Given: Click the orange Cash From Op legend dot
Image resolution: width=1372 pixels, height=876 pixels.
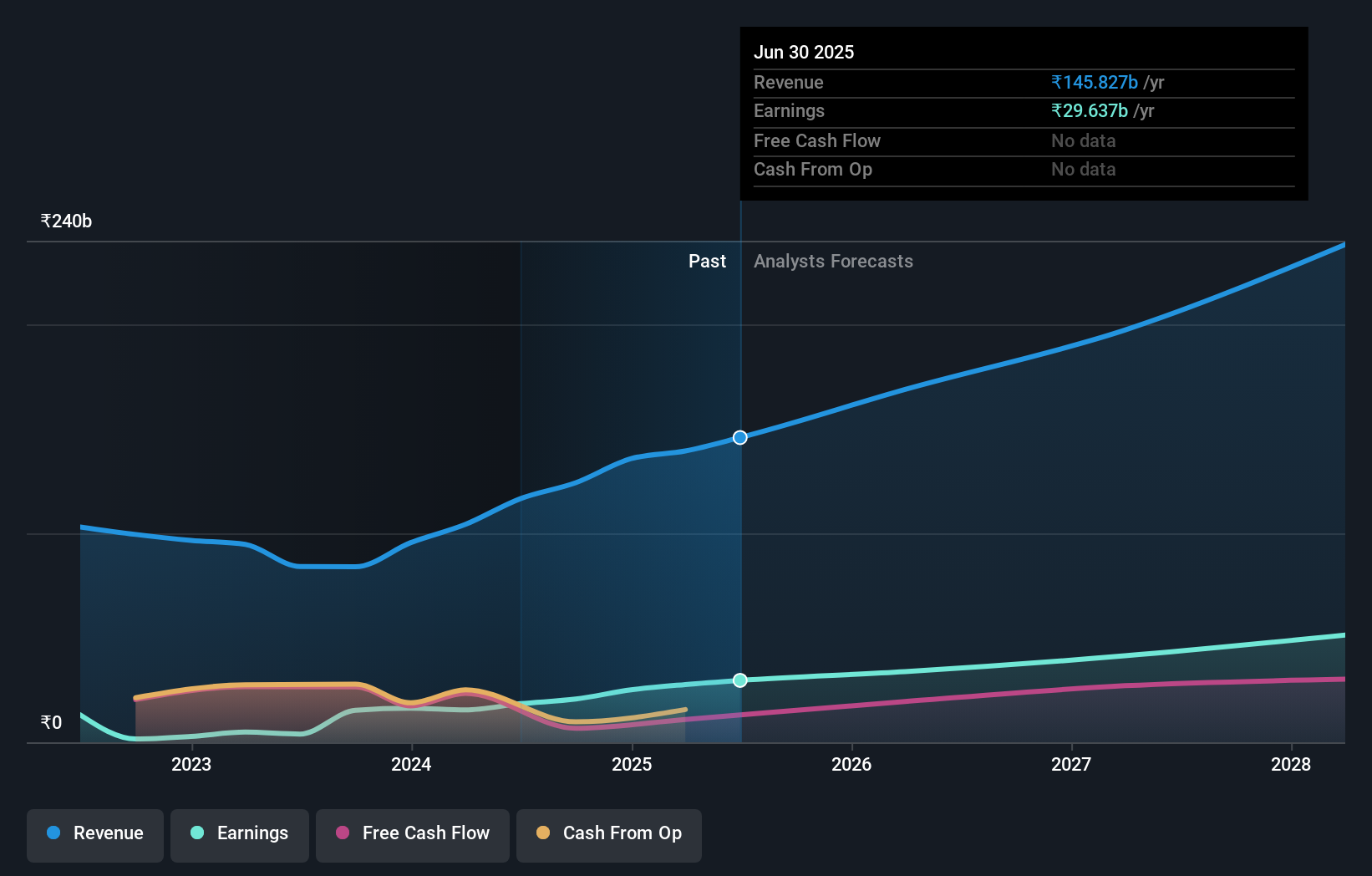Looking at the screenshot, I should 543,833.
